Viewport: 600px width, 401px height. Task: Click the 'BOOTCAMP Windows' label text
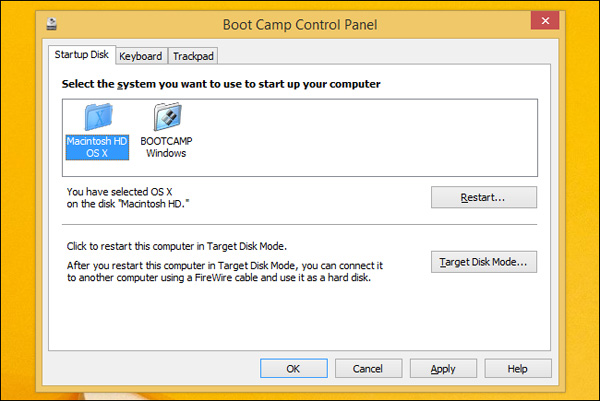pyautogui.click(x=166, y=147)
